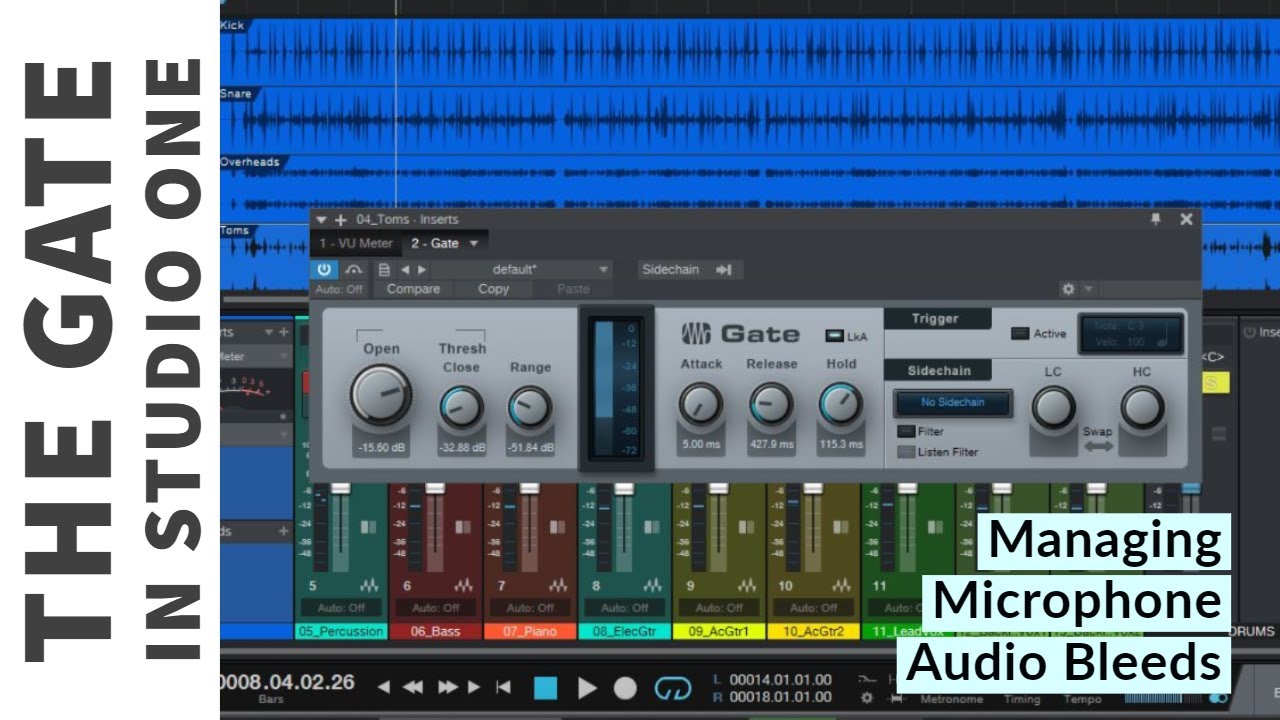Toggle the LkA look-ahead switch
Screen dimensions: 1280x720
pos(835,336)
